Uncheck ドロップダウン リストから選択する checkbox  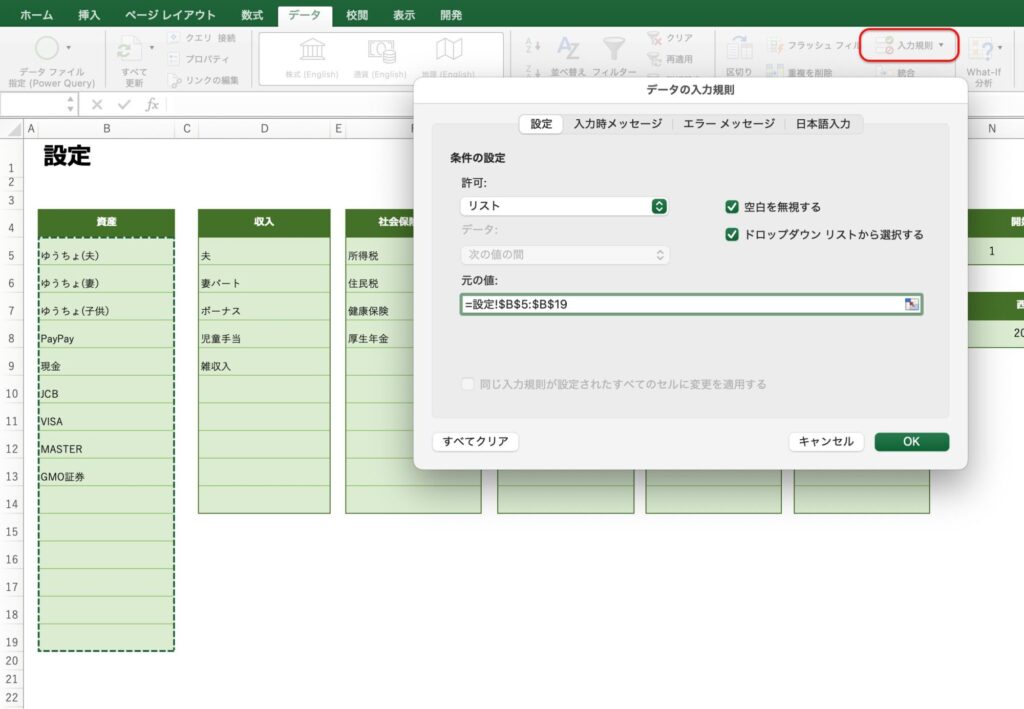tap(732, 235)
